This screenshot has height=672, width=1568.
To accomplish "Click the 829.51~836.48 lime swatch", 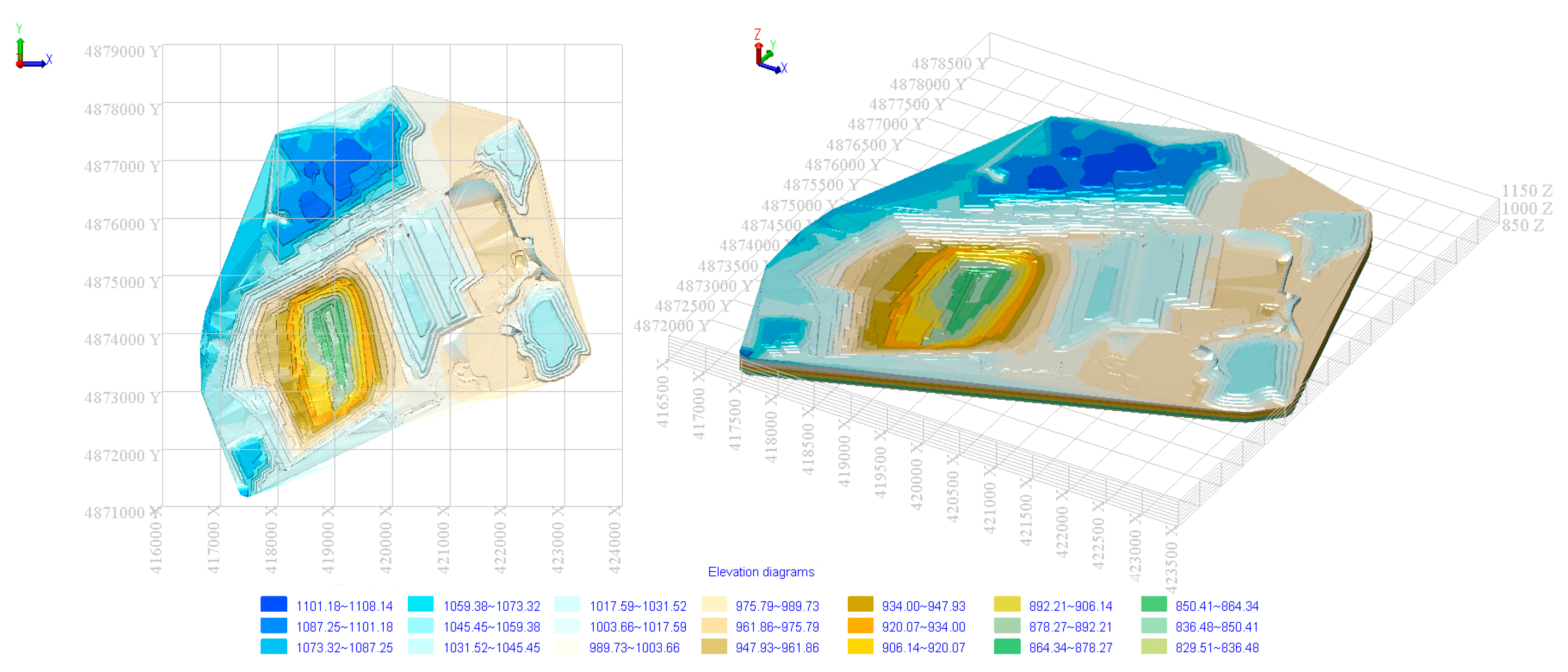I will pyautogui.click(x=1154, y=646).
